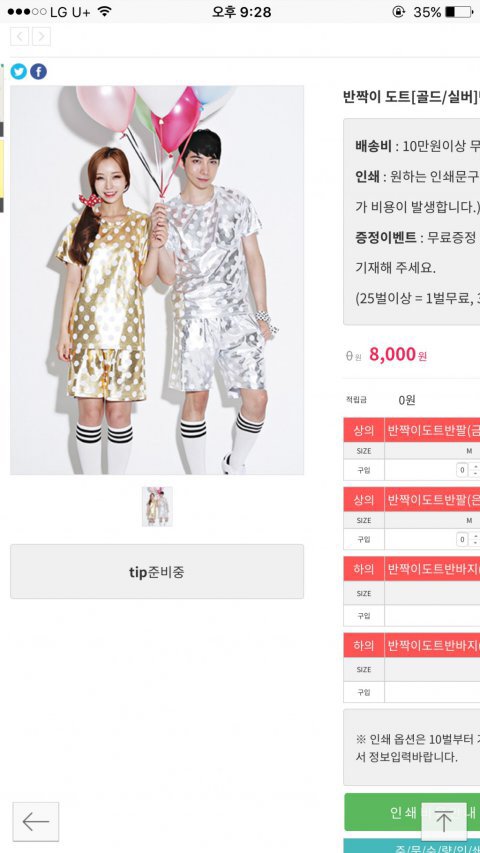Tap the back arrow button at bottom left
The width and height of the screenshot is (480, 853).
[36, 821]
